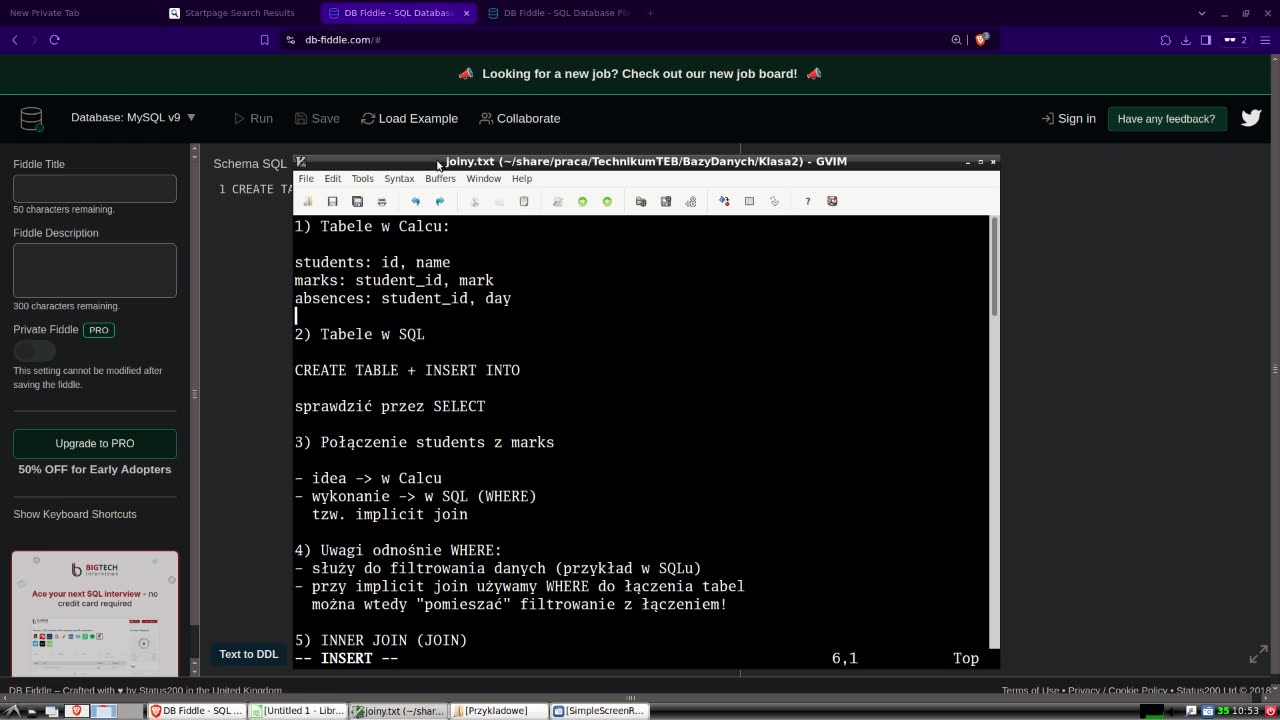The image size is (1280, 720).
Task: Open browser Extensions puzzle icon
Action: coord(1166,40)
